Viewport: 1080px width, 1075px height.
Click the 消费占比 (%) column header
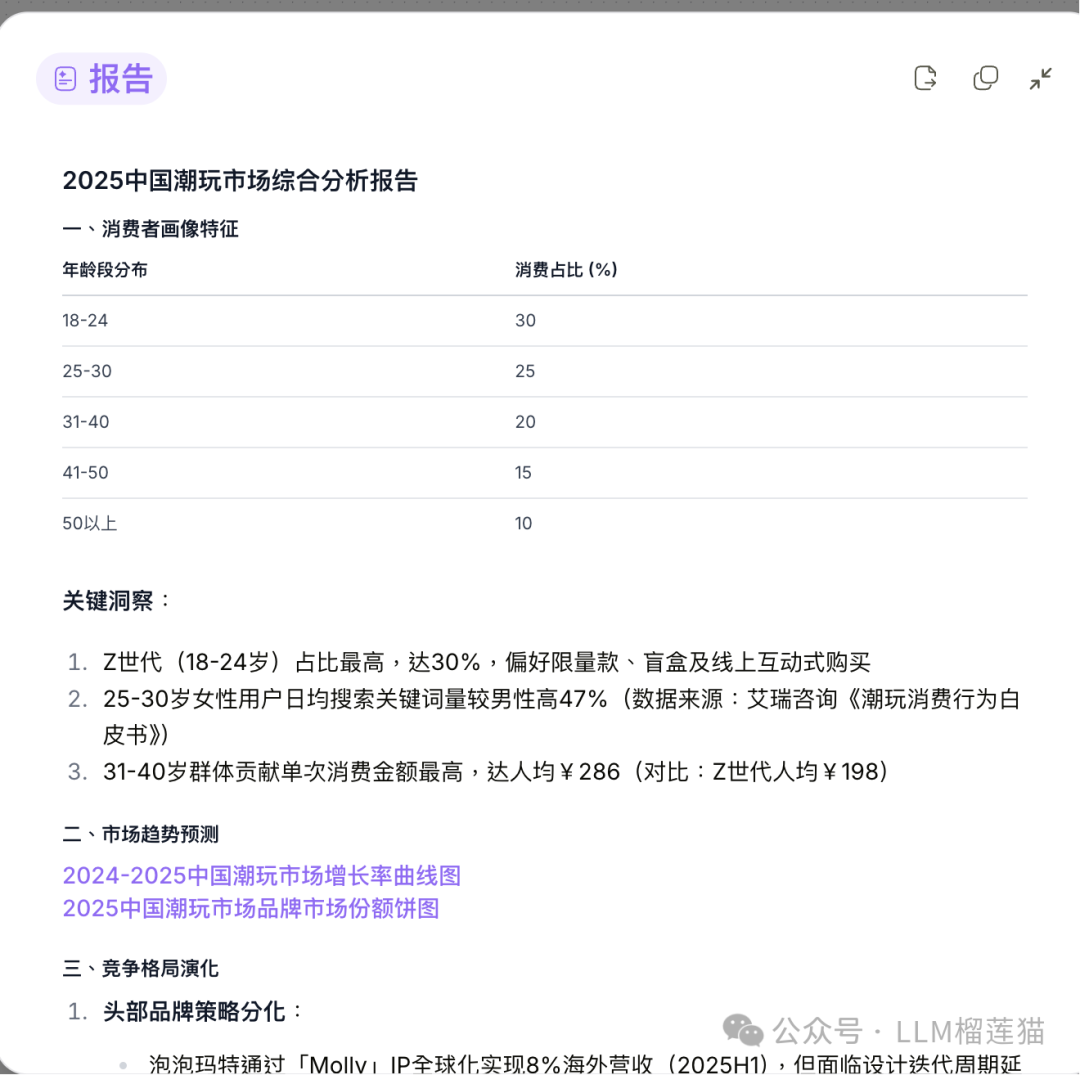click(x=565, y=269)
